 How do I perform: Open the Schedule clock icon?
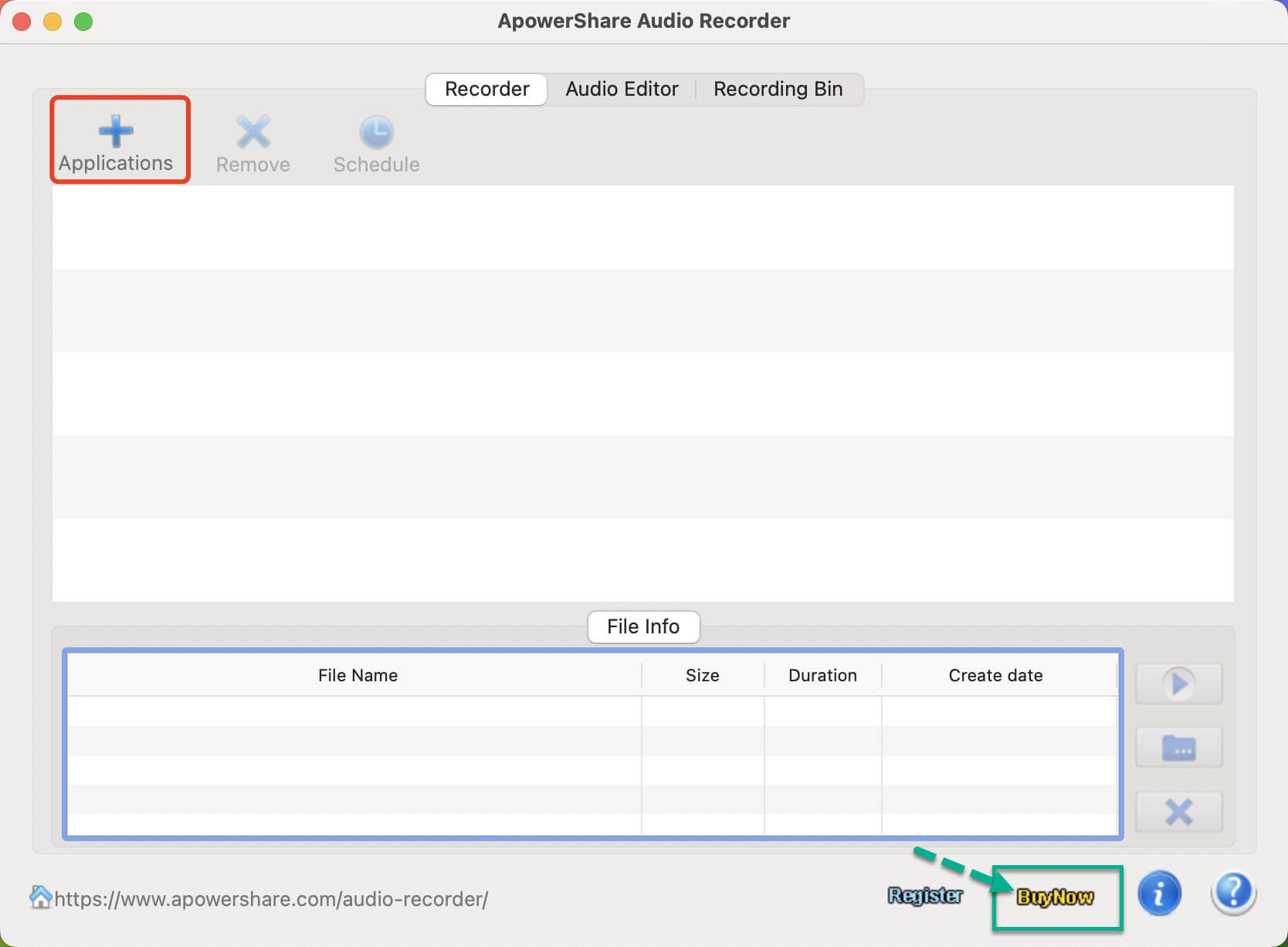[x=376, y=132]
